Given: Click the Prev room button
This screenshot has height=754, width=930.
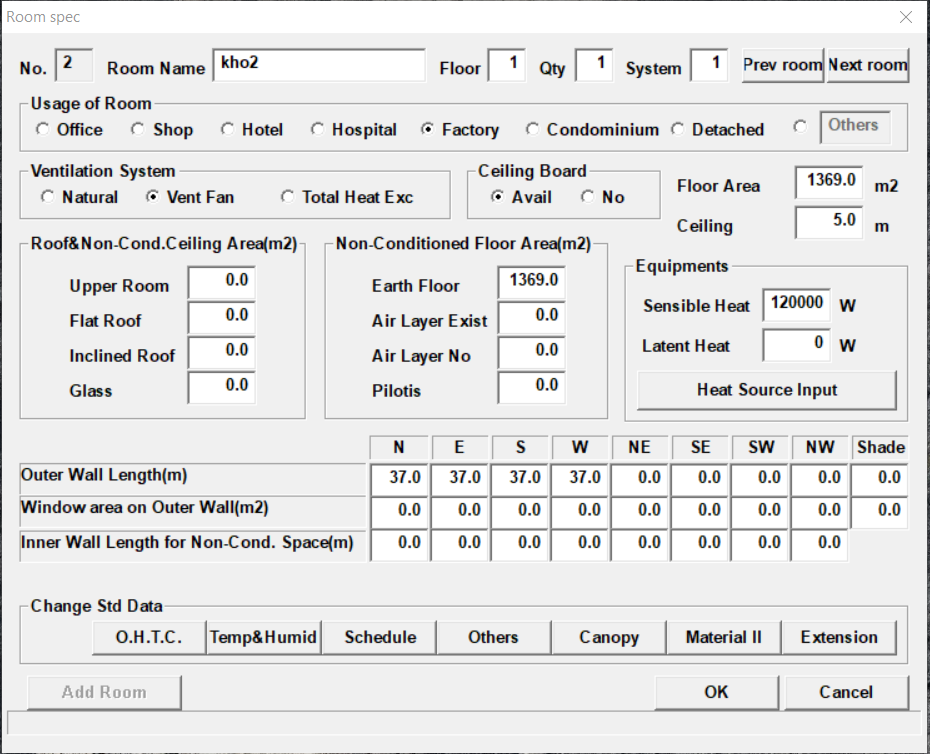Looking at the screenshot, I should [782, 65].
